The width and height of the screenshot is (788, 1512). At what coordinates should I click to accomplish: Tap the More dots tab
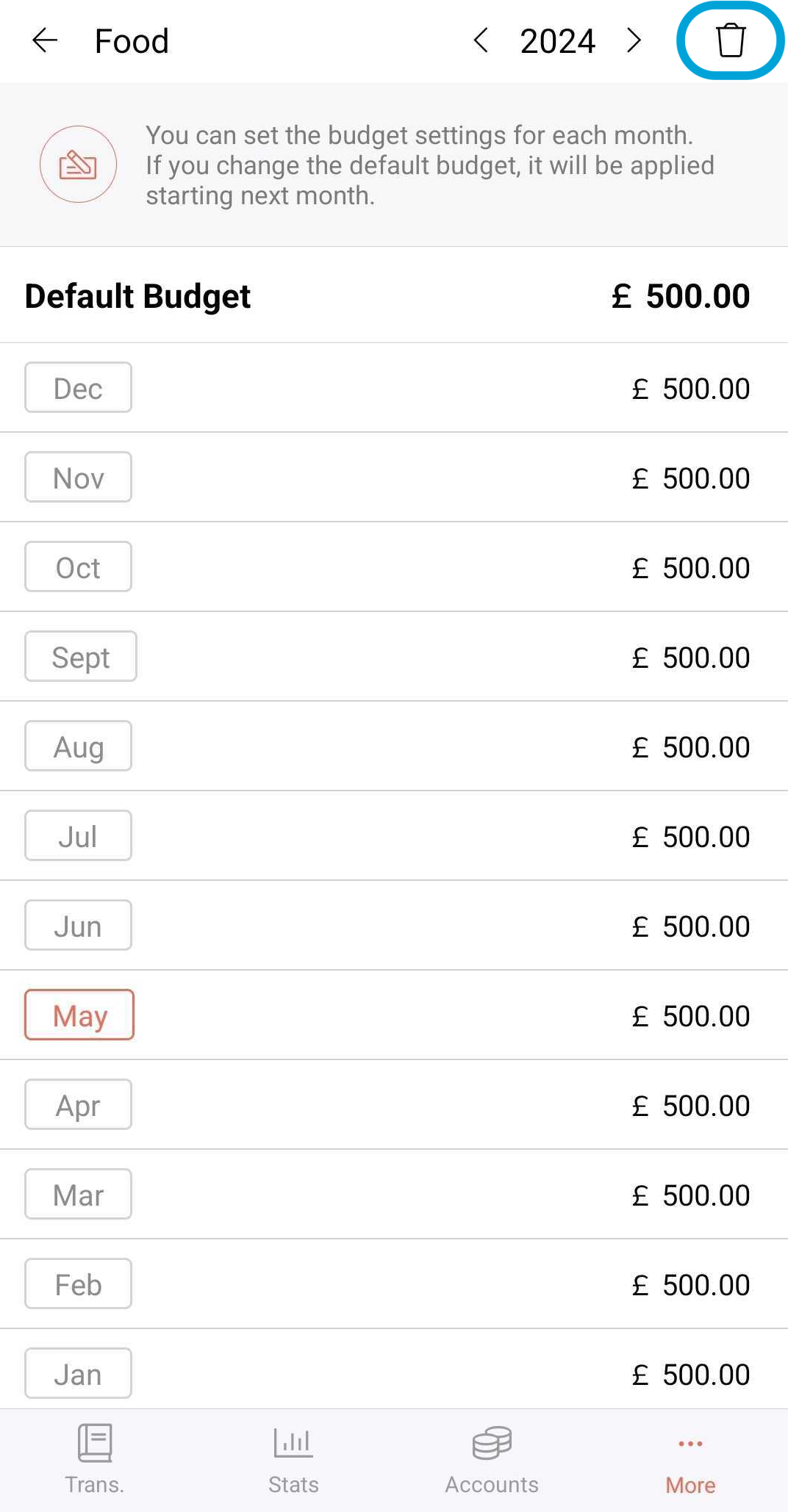pos(690,1458)
